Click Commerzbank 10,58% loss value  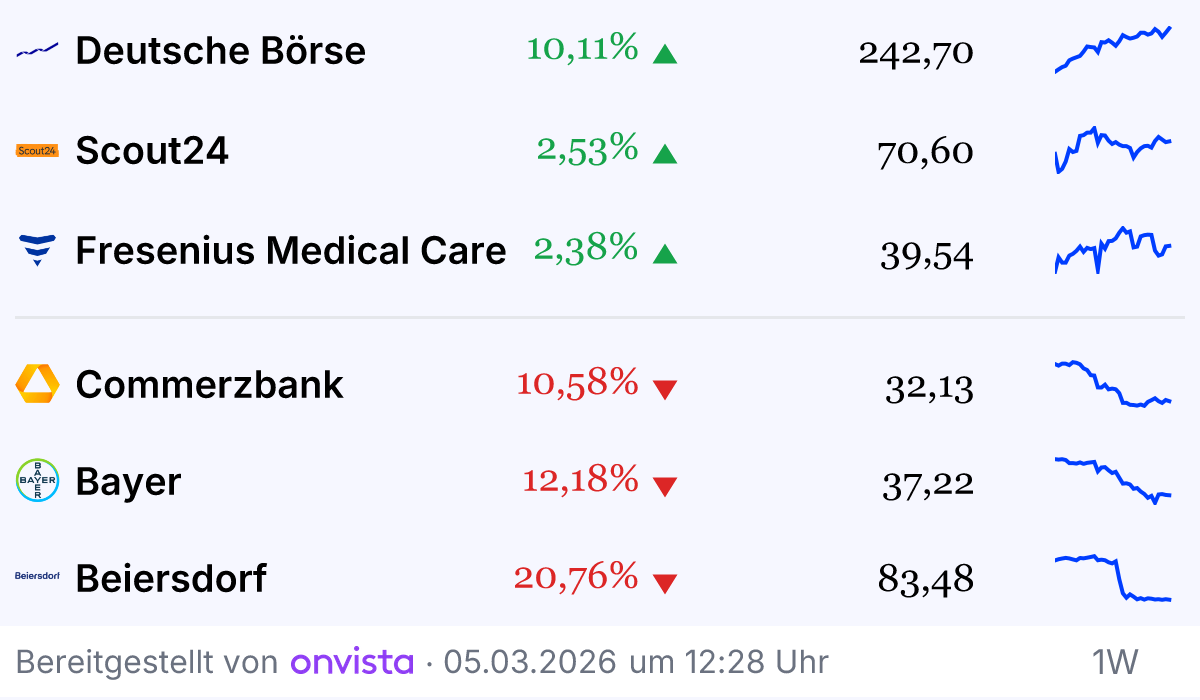[577, 382]
